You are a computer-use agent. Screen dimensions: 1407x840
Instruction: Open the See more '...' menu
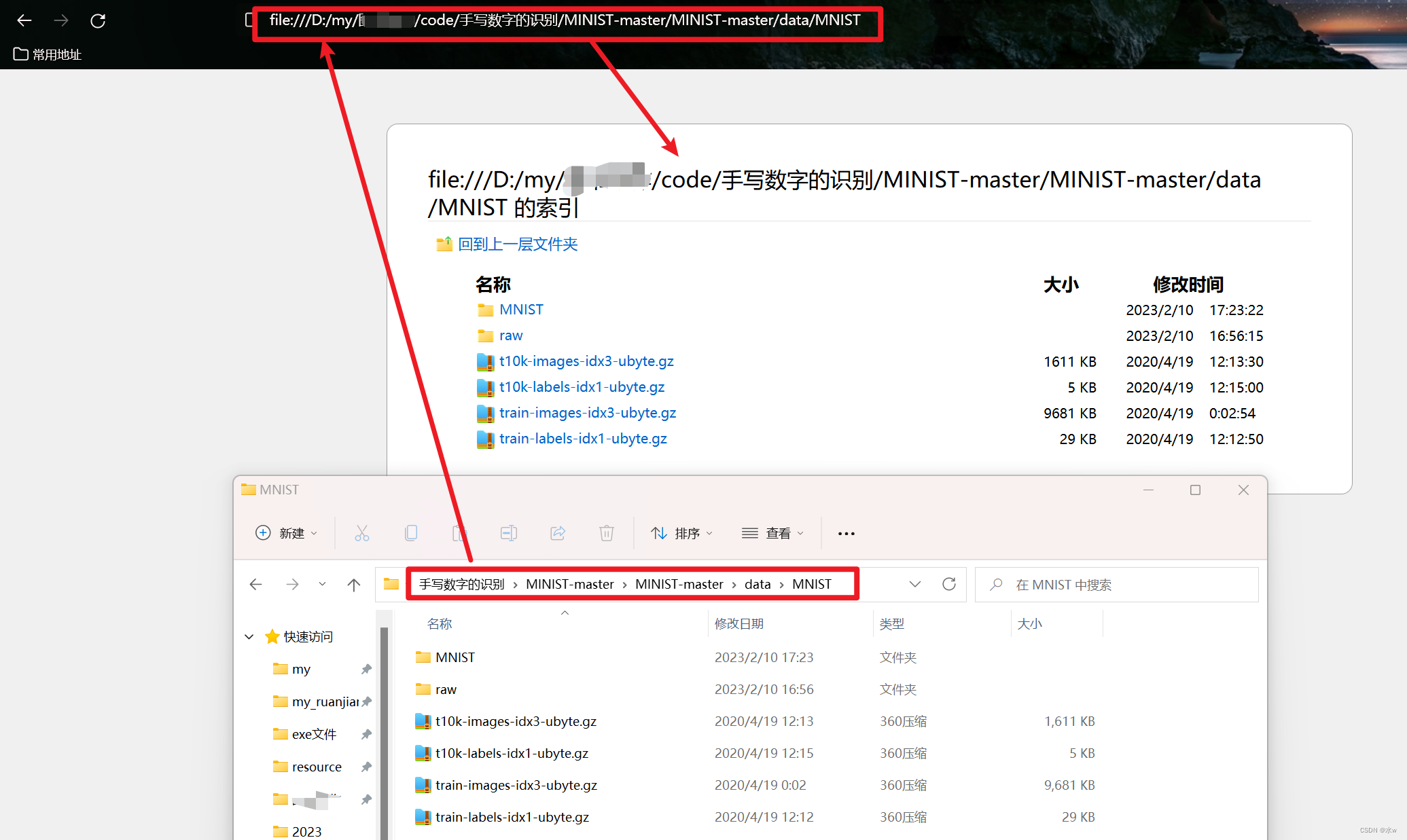point(845,532)
